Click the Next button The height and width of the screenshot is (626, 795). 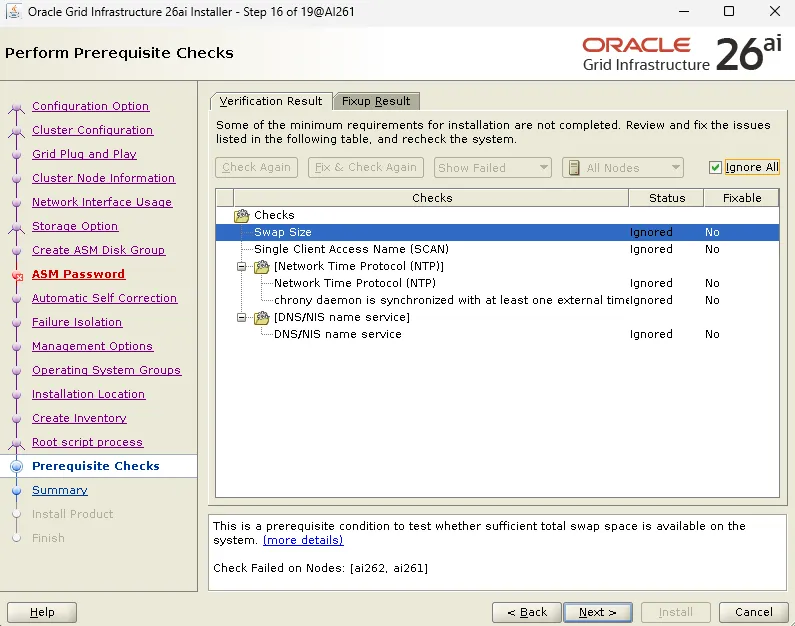click(x=598, y=612)
